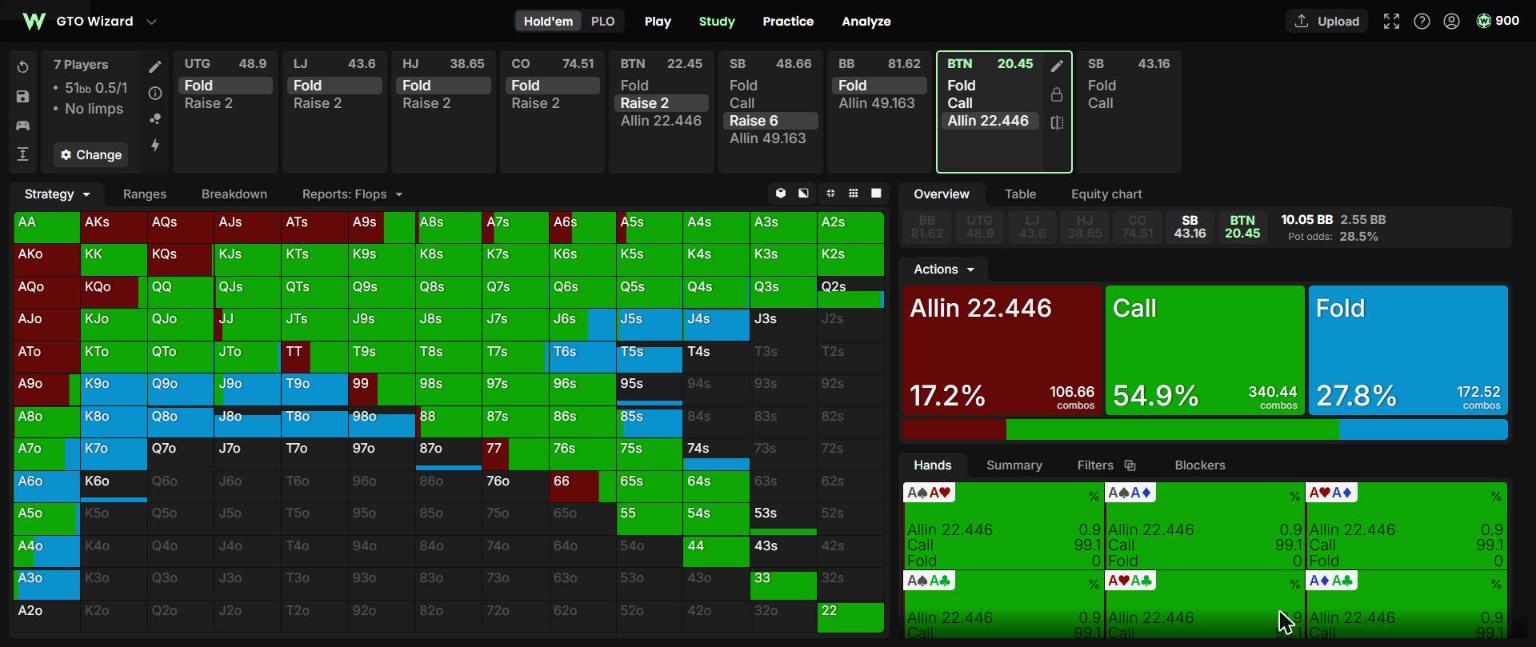The height and width of the screenshot is (647, 1536).
Task: Click the lightning bolt icon
Action: [155, 145]
